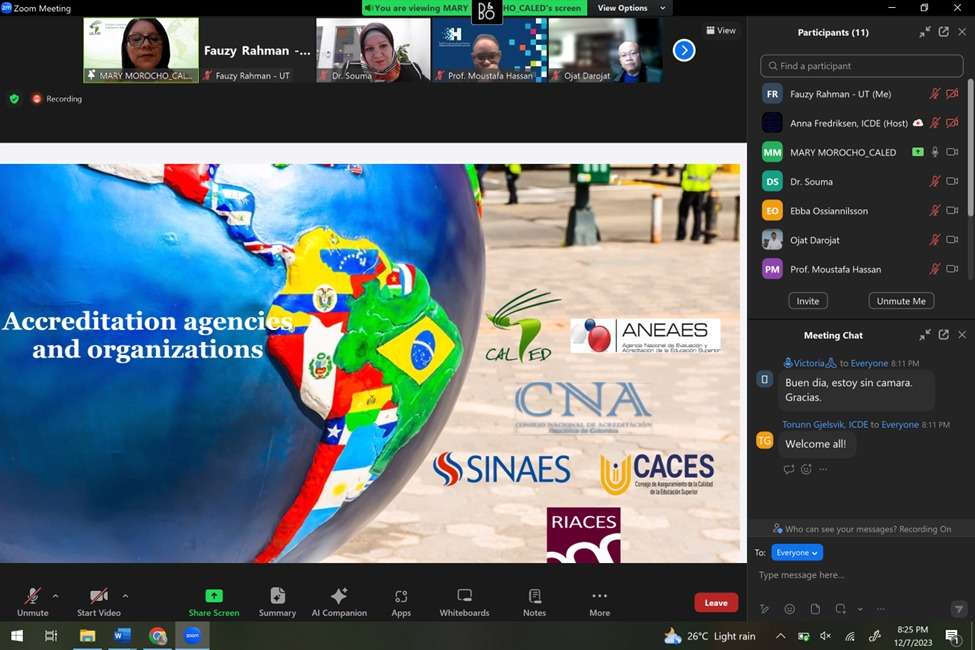Minimize the Participants panel
This screenshot has height=650, width=975.
coord(925,32)
